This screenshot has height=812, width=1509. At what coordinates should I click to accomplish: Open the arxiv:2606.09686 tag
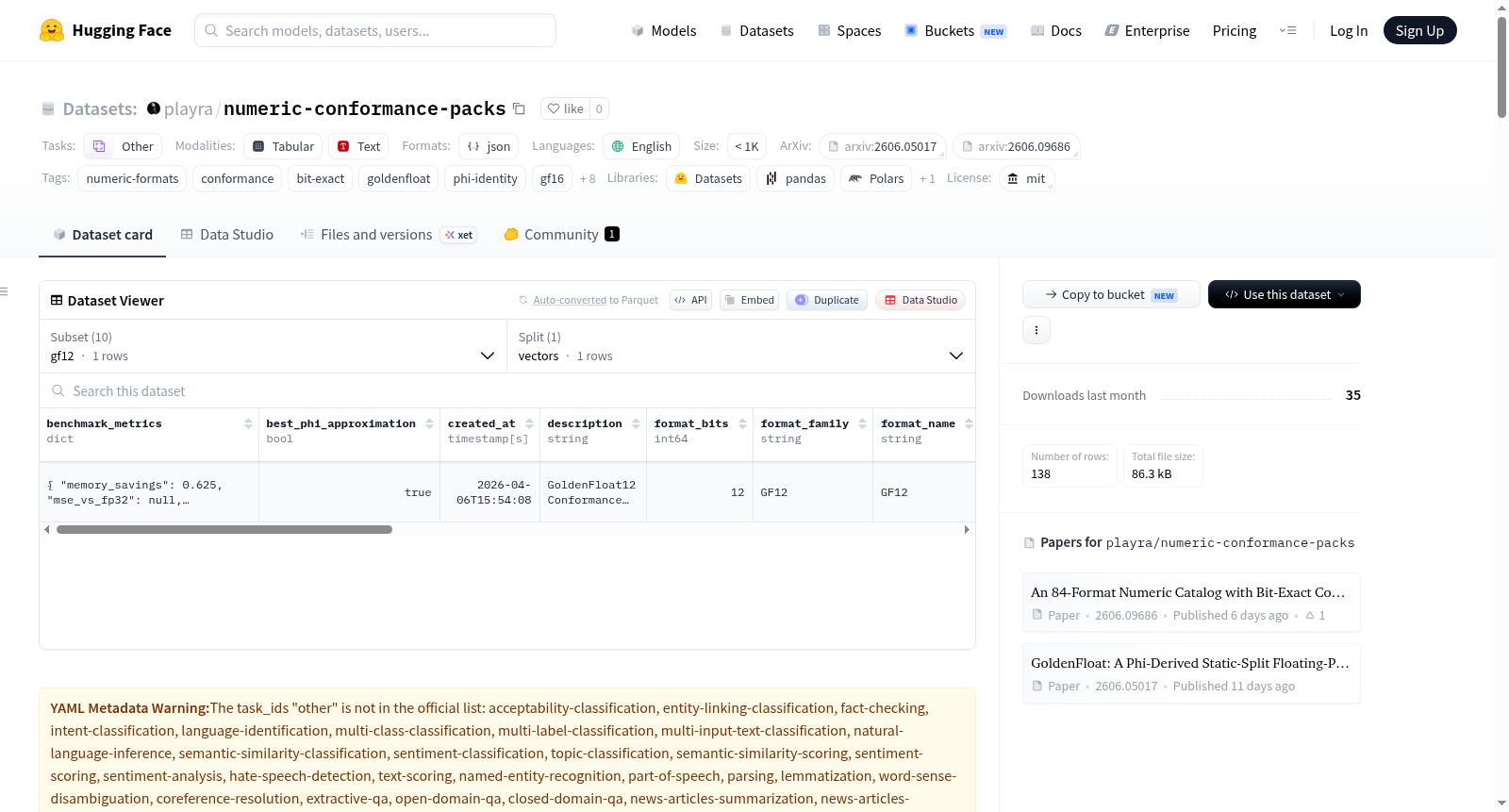coord(1017,146)
